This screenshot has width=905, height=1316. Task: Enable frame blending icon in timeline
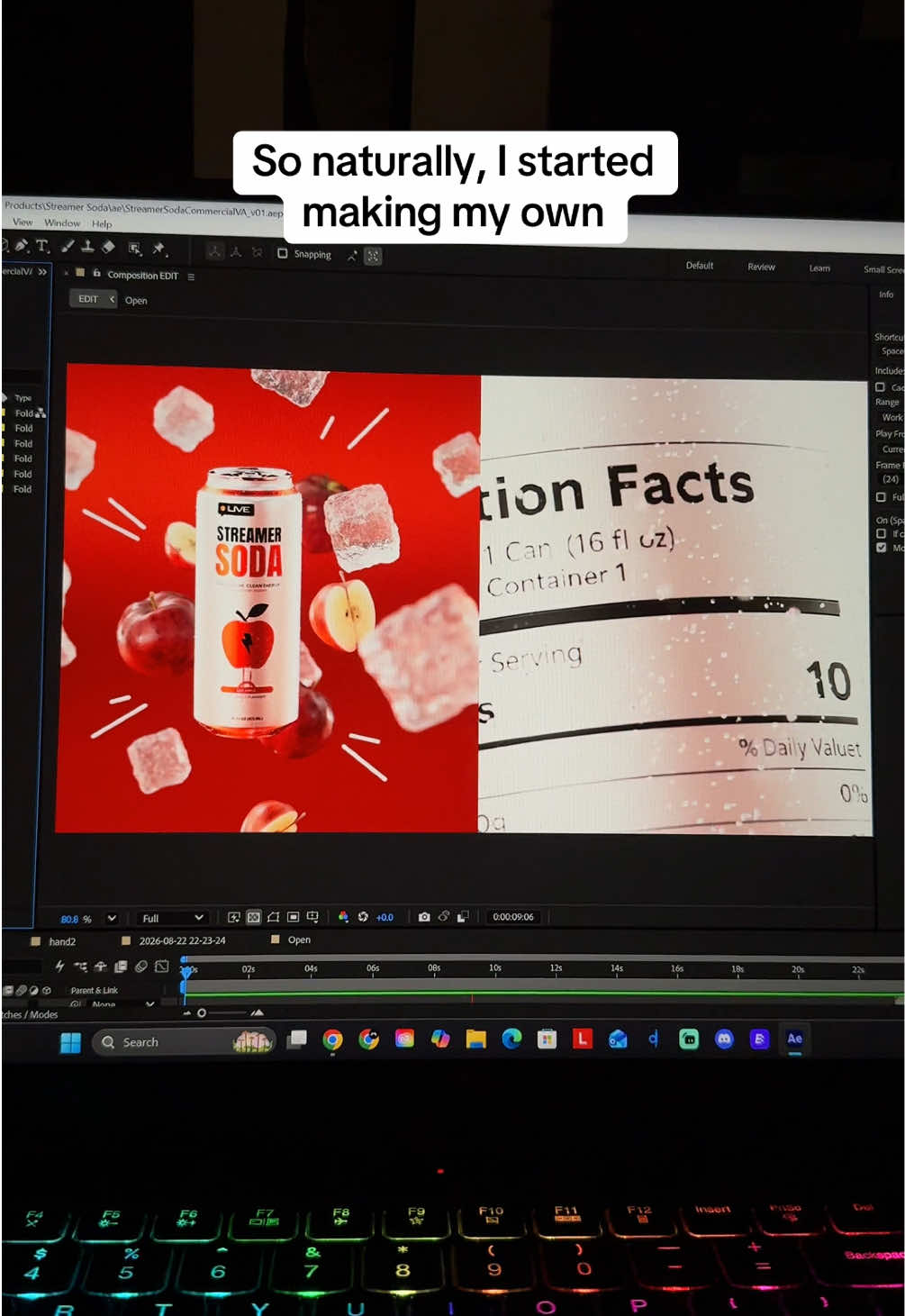[x=121, y=967]
